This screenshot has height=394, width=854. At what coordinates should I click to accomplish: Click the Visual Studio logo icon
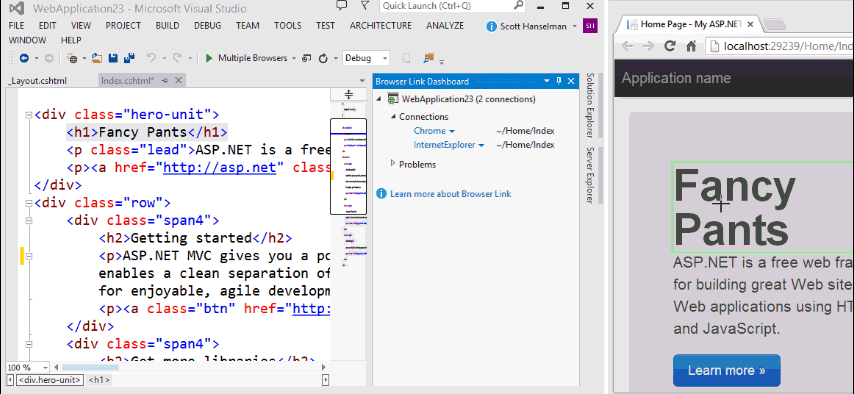16,8
